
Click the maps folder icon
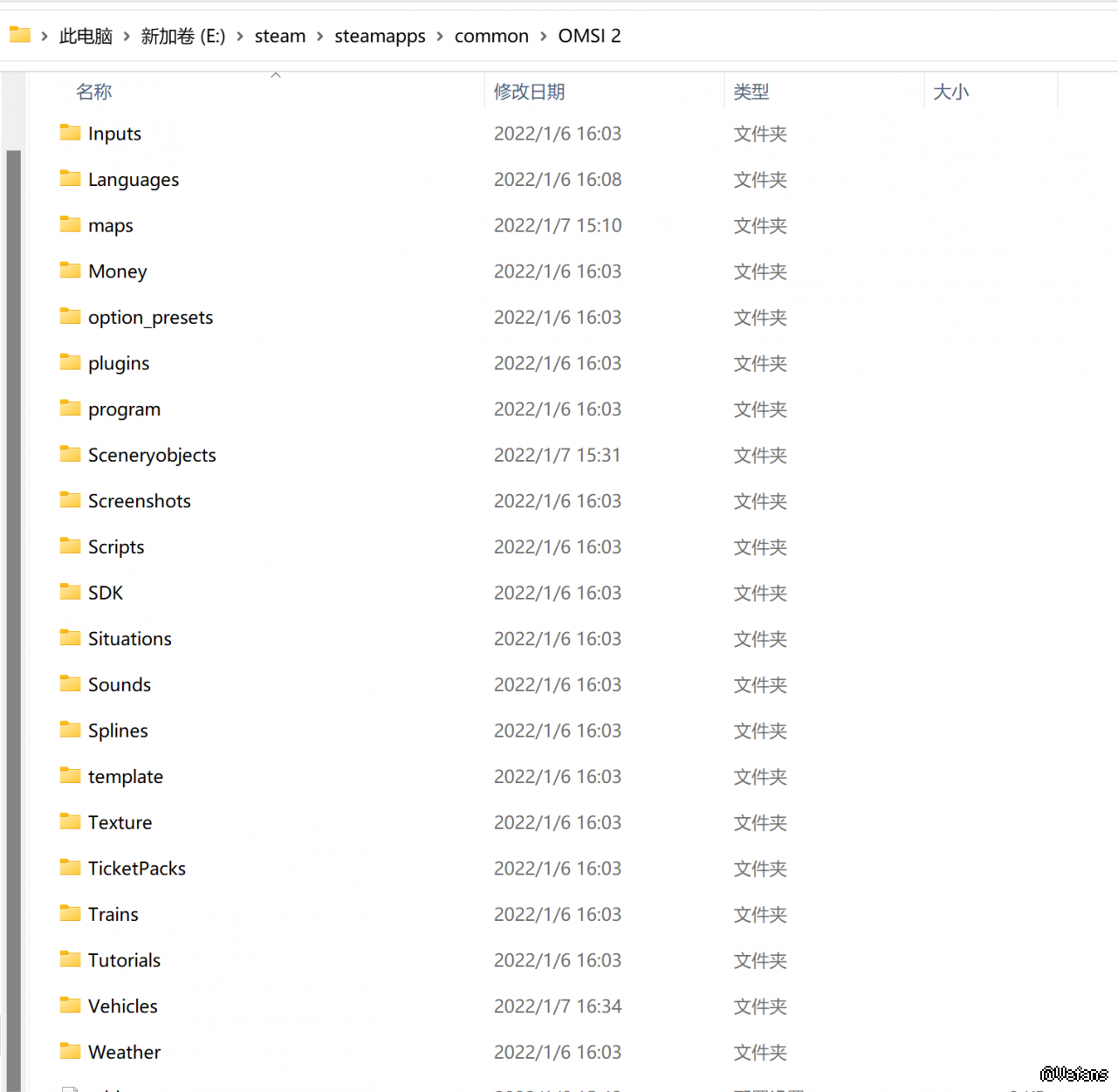coord(70,224)
